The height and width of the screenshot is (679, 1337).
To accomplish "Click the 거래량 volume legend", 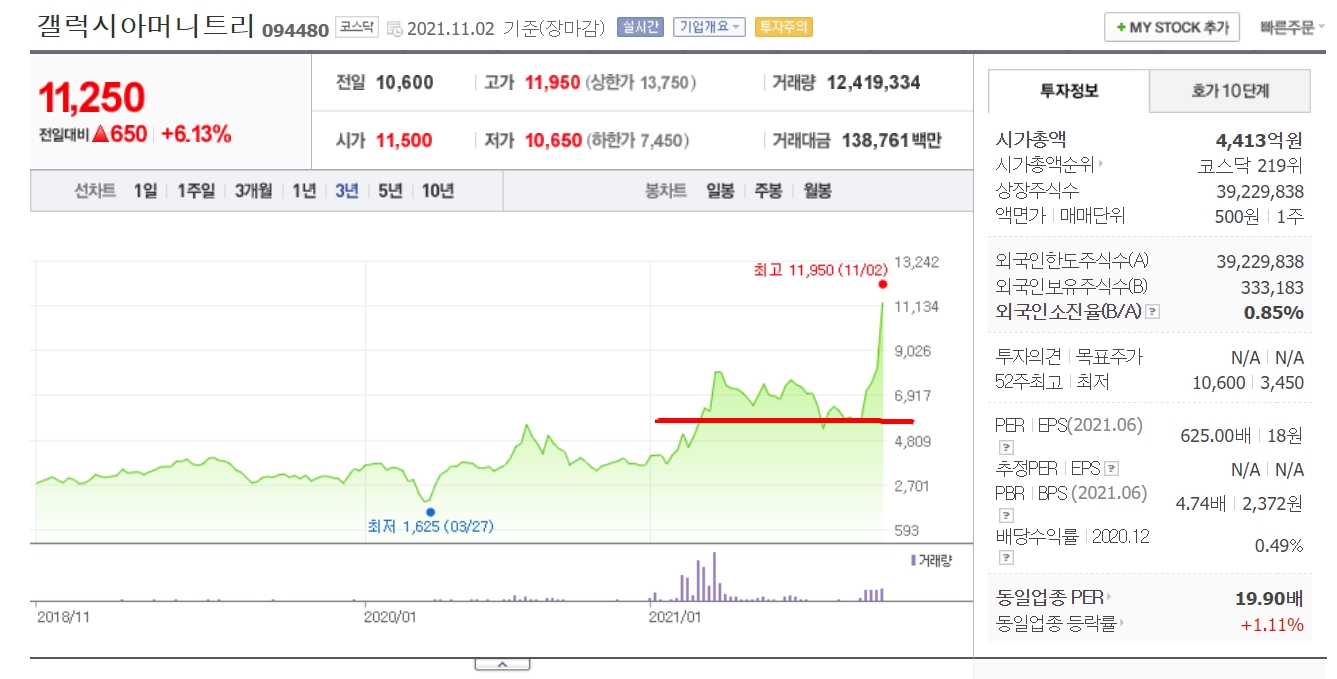I will tap(930, 560).
